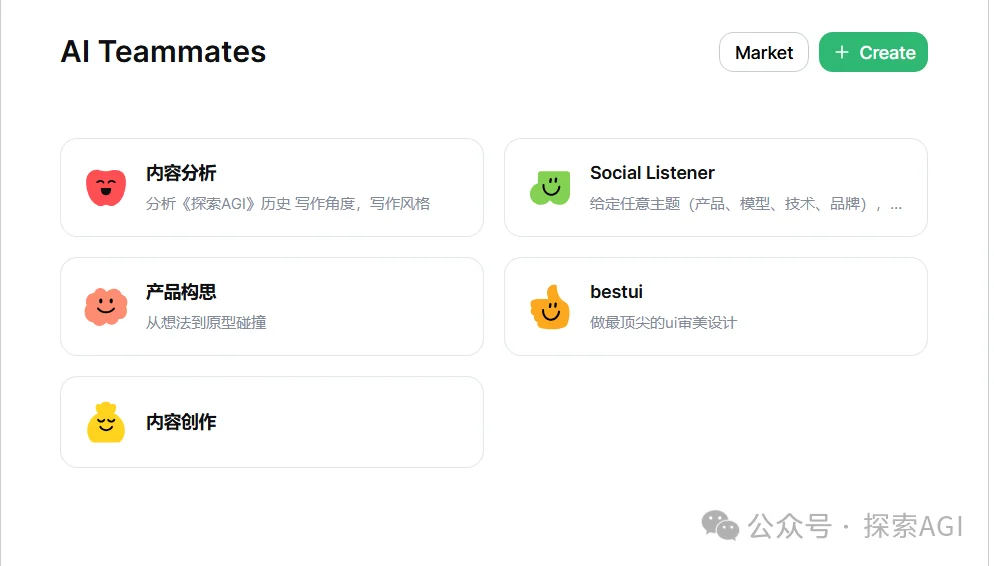This screenshot has width=994, height=566.
Task: Click the 做最顶尖的ui审美设计 description
Action: (663, 322)
